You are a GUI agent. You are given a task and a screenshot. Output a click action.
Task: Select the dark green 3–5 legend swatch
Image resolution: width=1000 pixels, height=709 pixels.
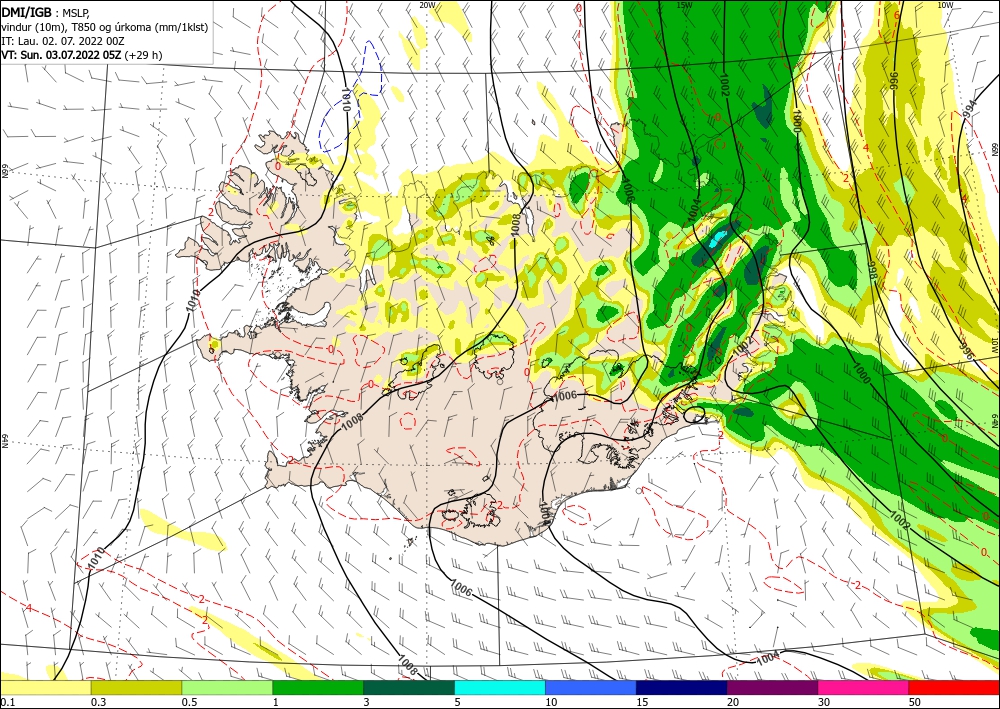click(409, 687)
